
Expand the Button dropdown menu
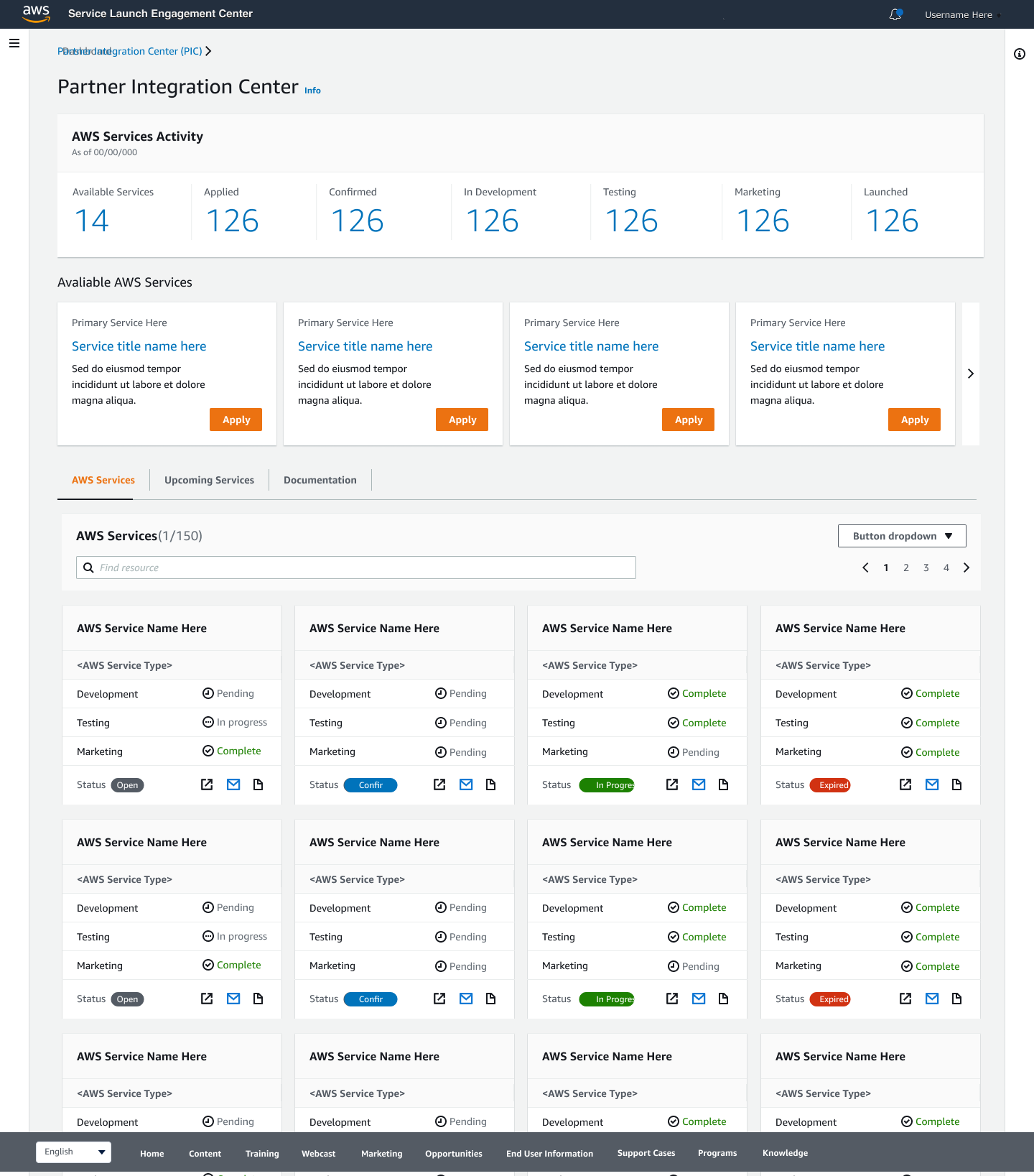click(x=902, y=536)
